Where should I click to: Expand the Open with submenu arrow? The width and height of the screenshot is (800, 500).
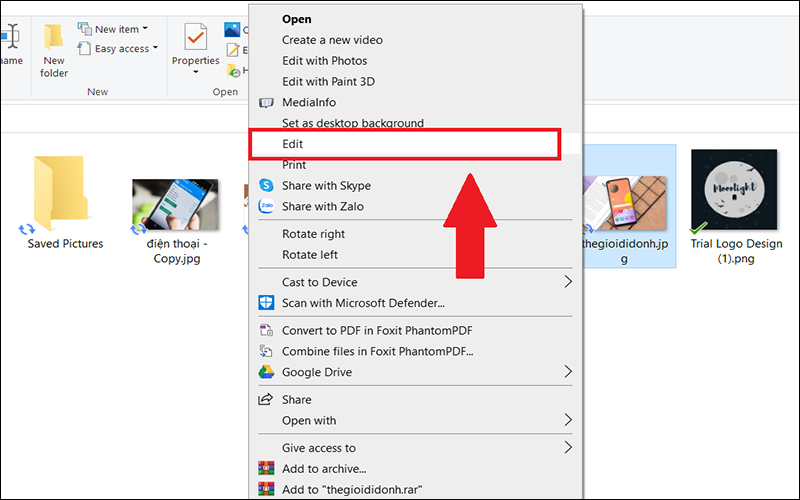[x=568, y=420]
